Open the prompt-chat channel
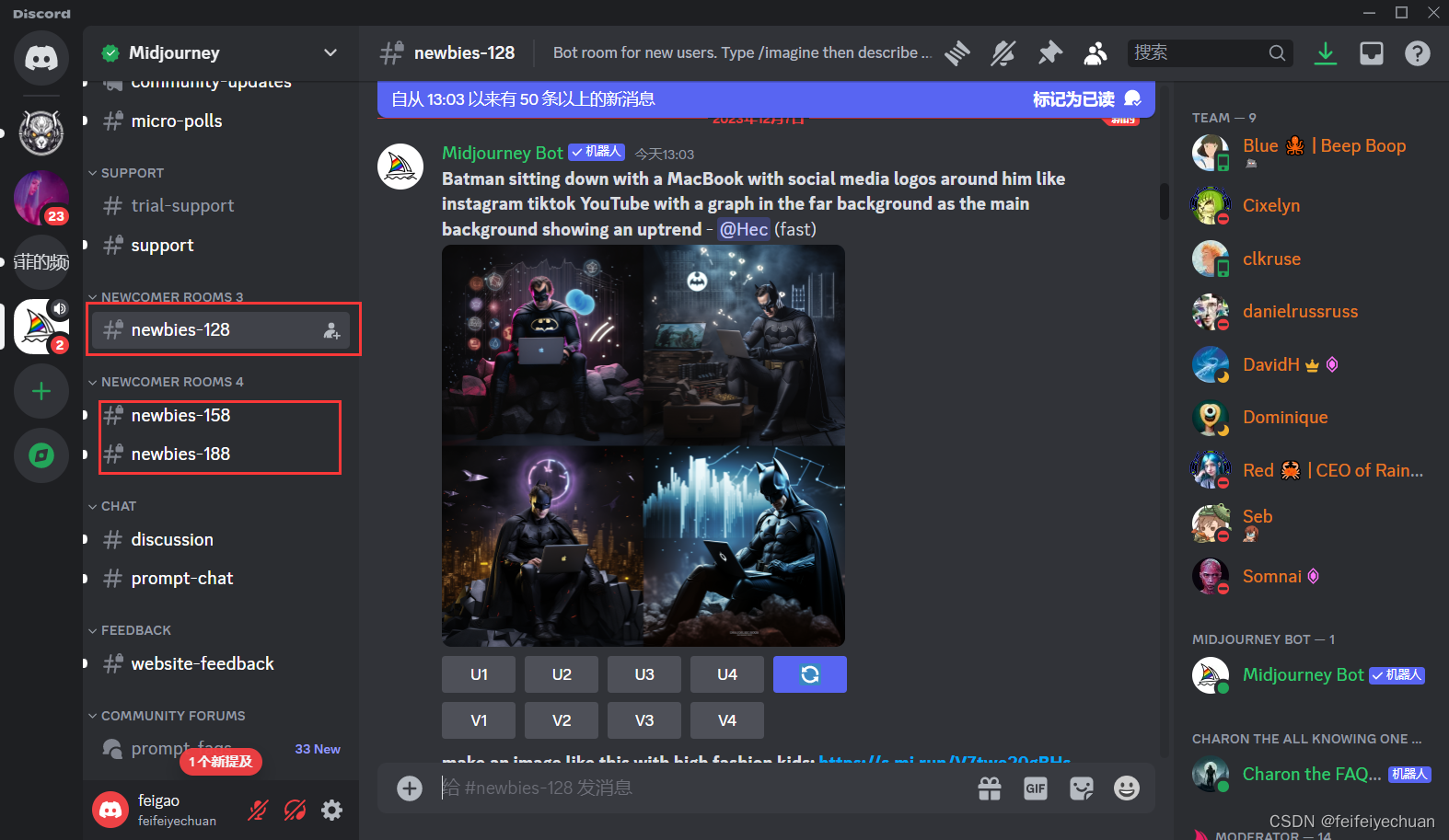Image resolution: width=1449 pixels, height=840 pixels. [x=219, y=578]
